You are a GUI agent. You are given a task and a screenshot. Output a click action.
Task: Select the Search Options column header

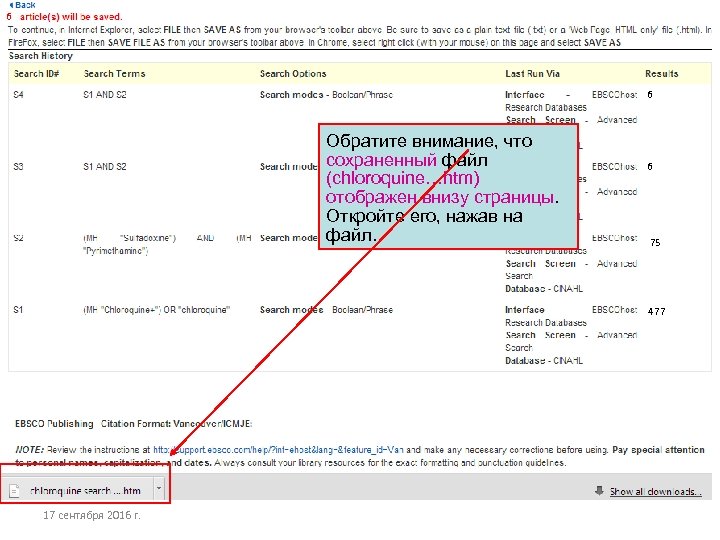point(293,73)
